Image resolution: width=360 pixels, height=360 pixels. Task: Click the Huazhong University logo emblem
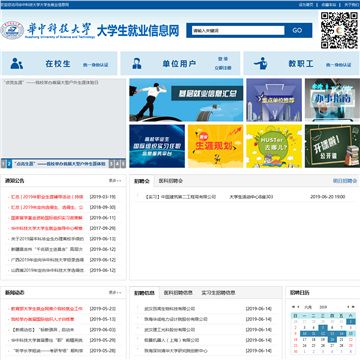click(12, 30)
